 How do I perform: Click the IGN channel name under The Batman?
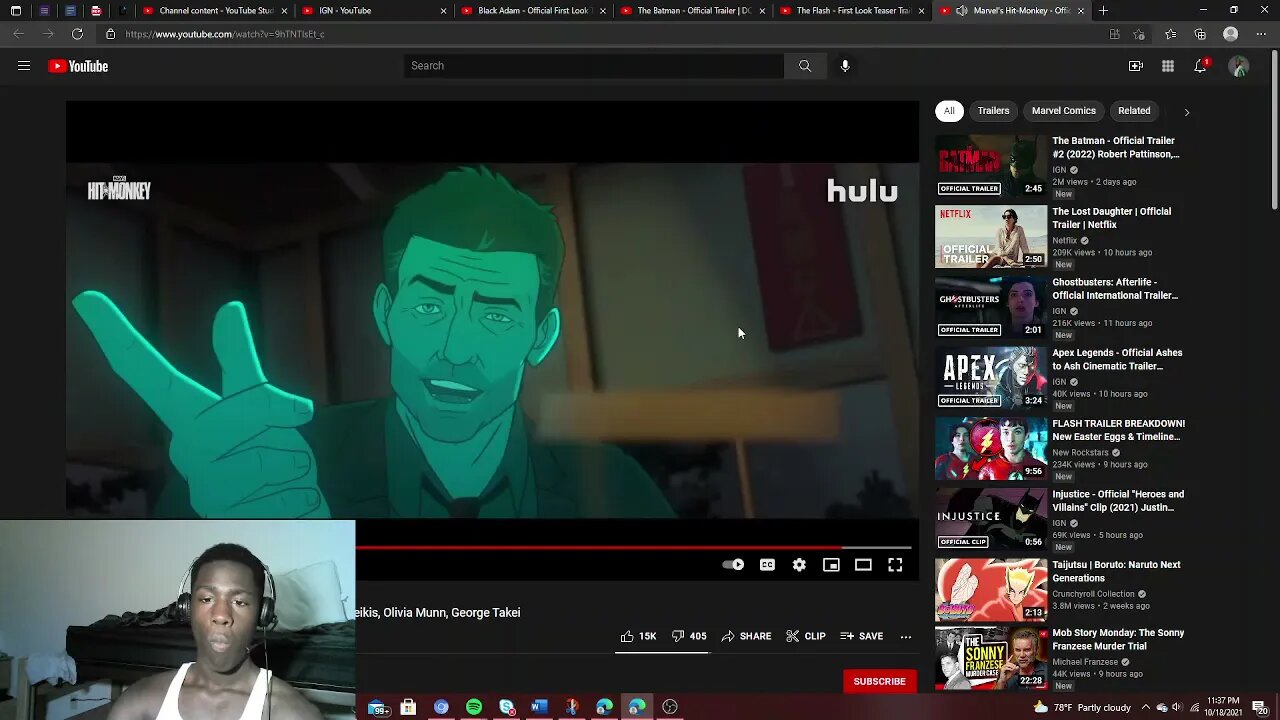(x=1059, y=170)
